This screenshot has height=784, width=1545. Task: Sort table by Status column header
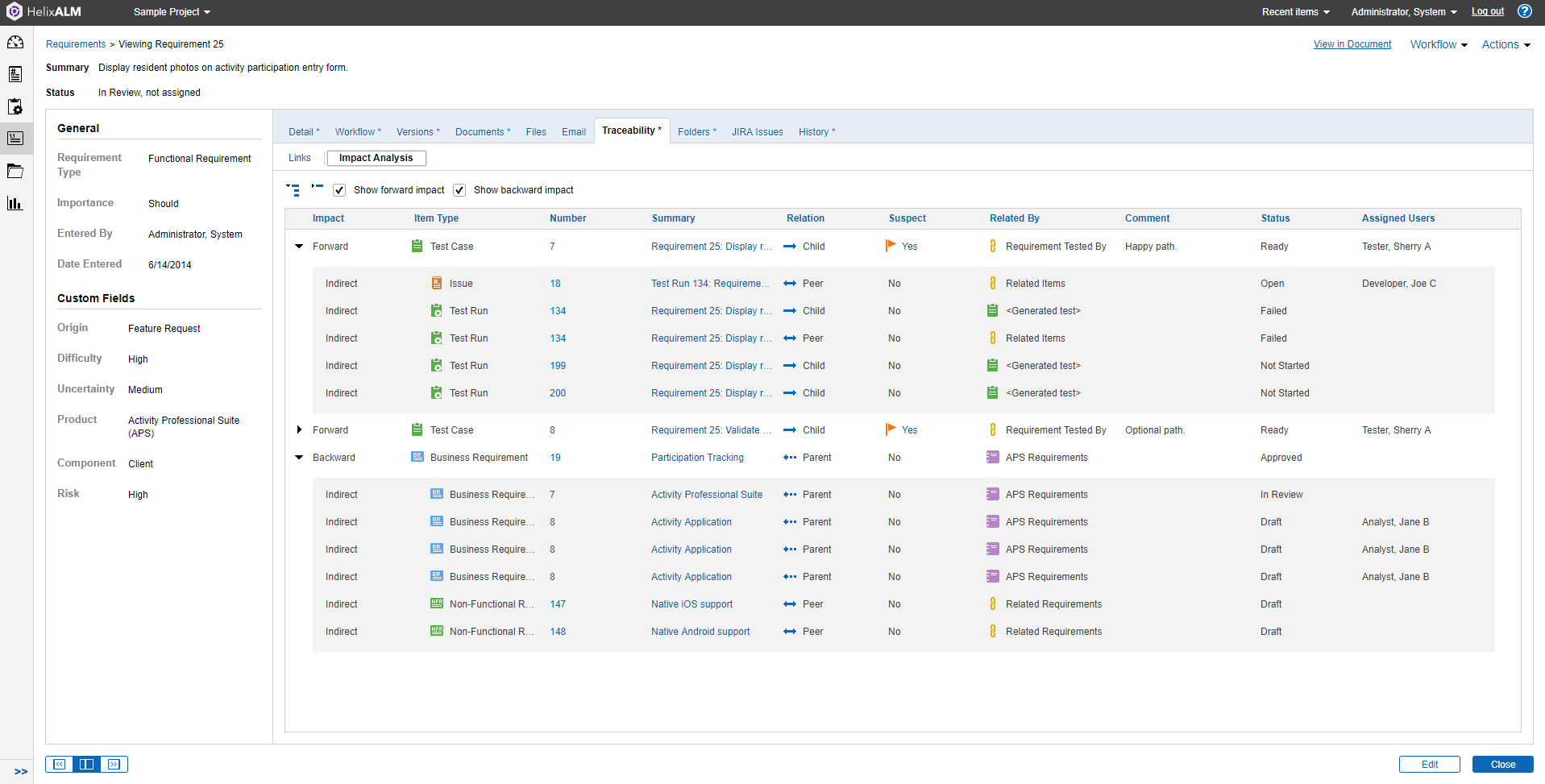pos(1275,218)
